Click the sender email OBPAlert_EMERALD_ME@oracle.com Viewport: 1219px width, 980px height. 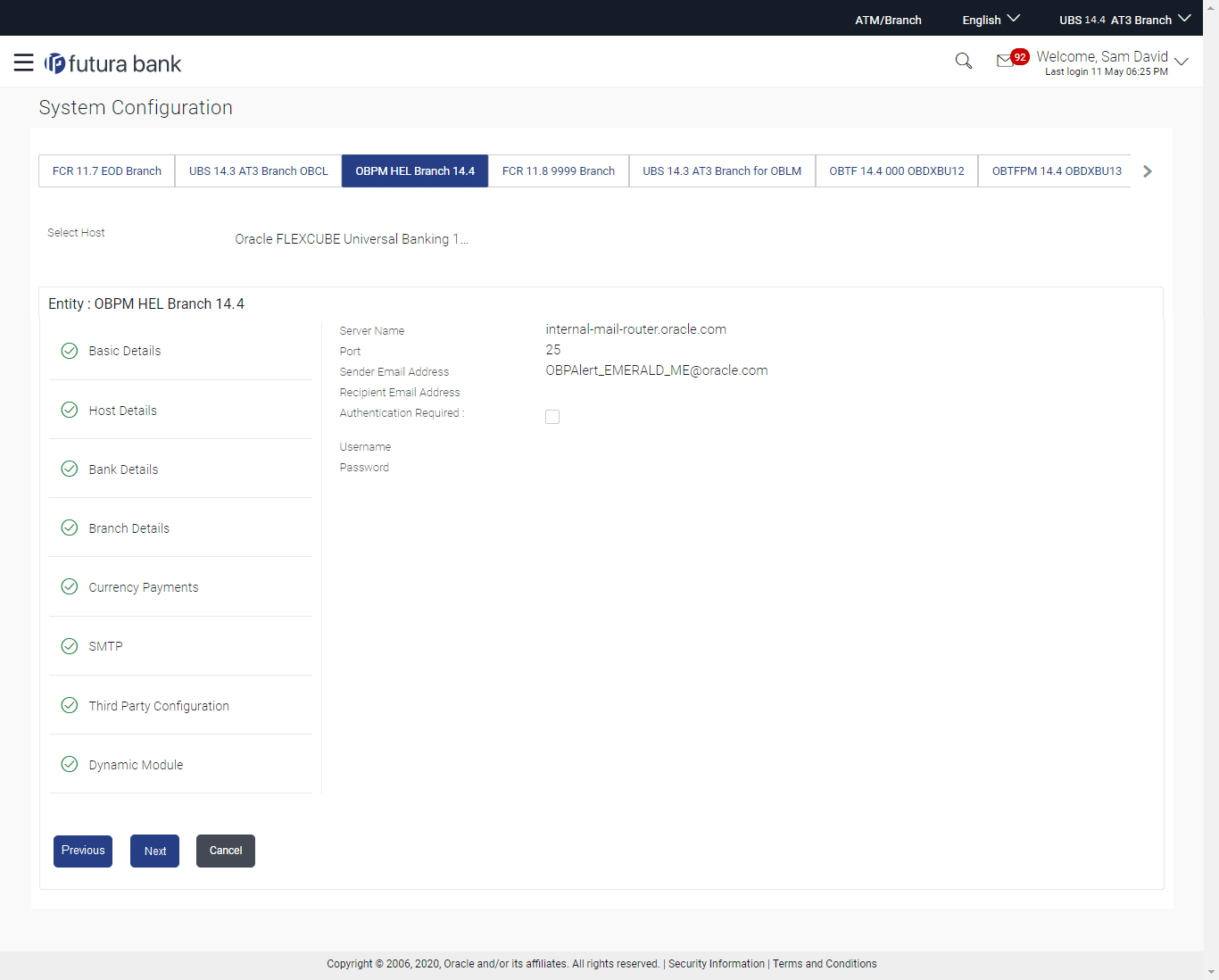click(657, 370)
